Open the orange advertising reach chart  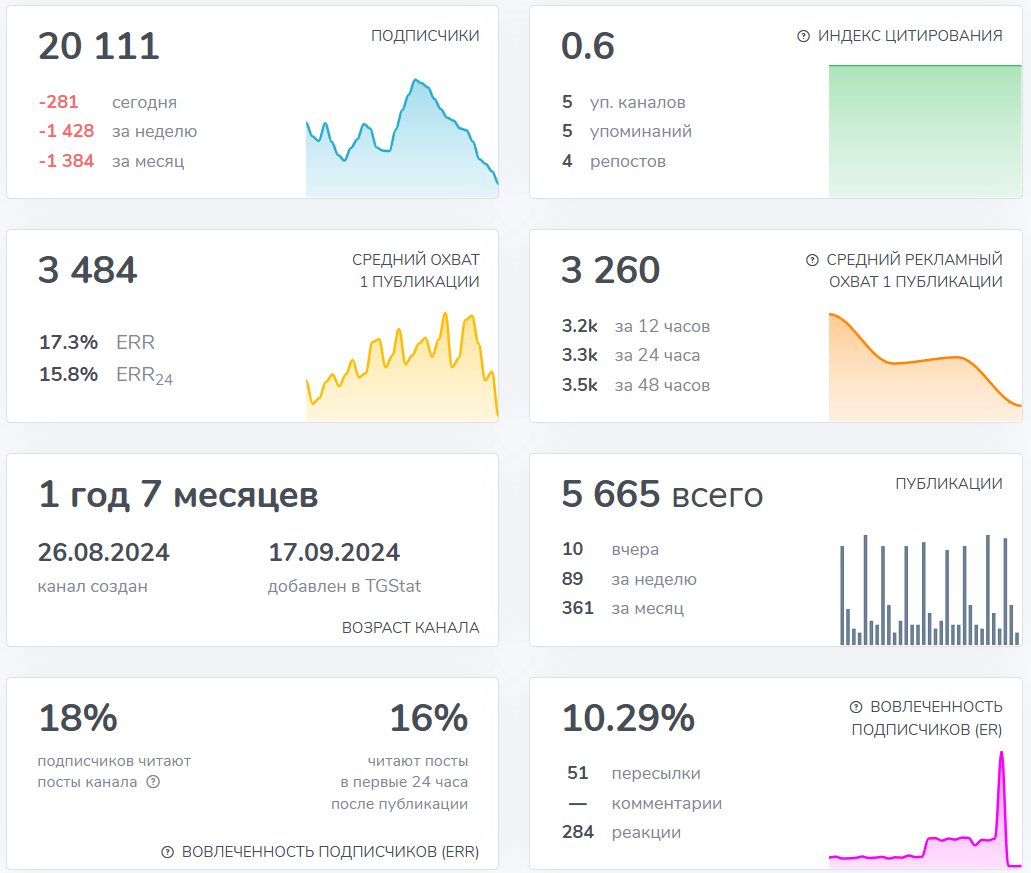point(924,367)
